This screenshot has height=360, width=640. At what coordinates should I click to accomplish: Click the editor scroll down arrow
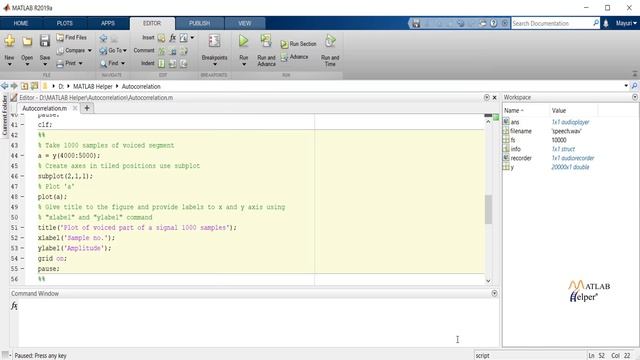pos(488,281)
